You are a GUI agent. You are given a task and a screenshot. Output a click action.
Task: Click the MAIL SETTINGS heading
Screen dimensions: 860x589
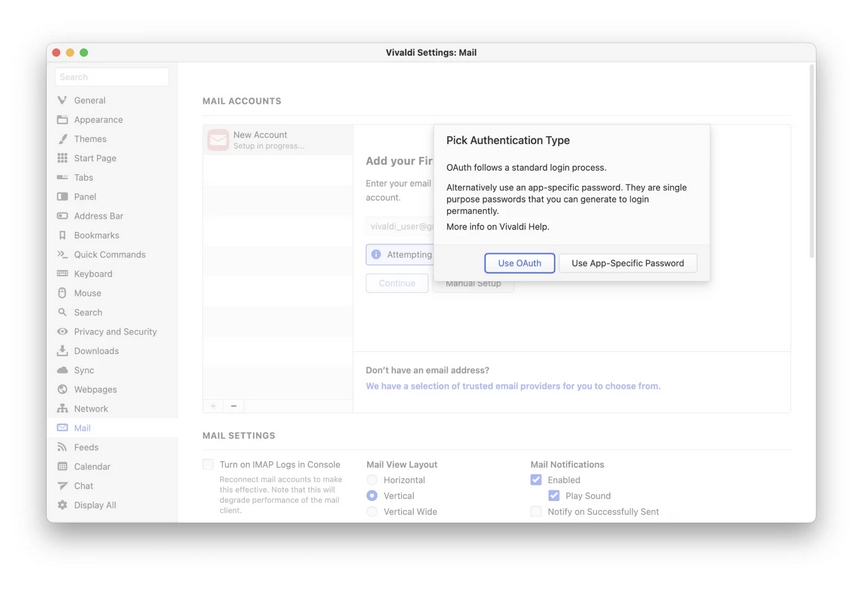pyautogui.click(x=239, y=435)
